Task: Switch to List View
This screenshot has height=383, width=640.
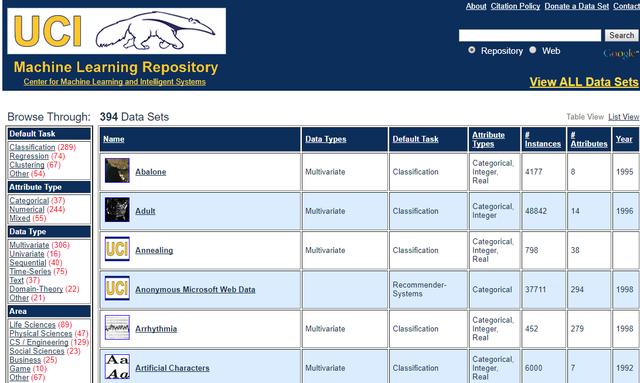Action: [623, 117]
